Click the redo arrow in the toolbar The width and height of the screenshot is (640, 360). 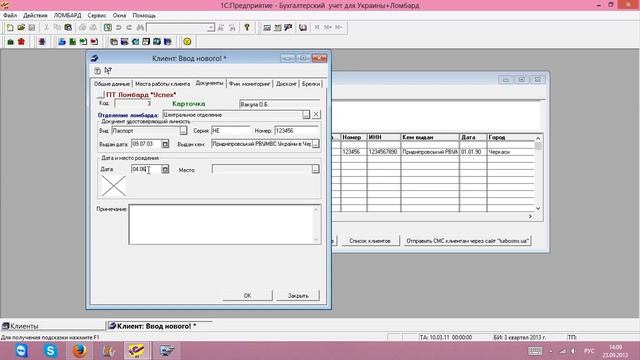tap(129, 27)
